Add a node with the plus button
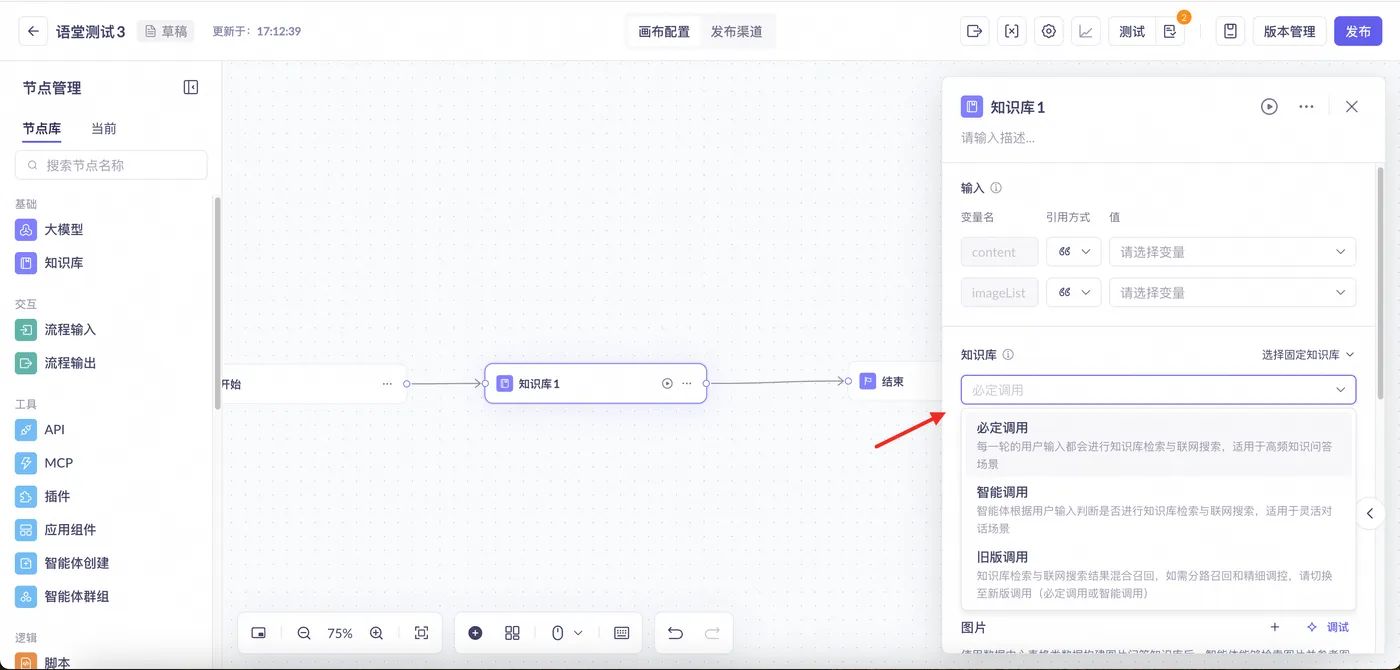 475,633
